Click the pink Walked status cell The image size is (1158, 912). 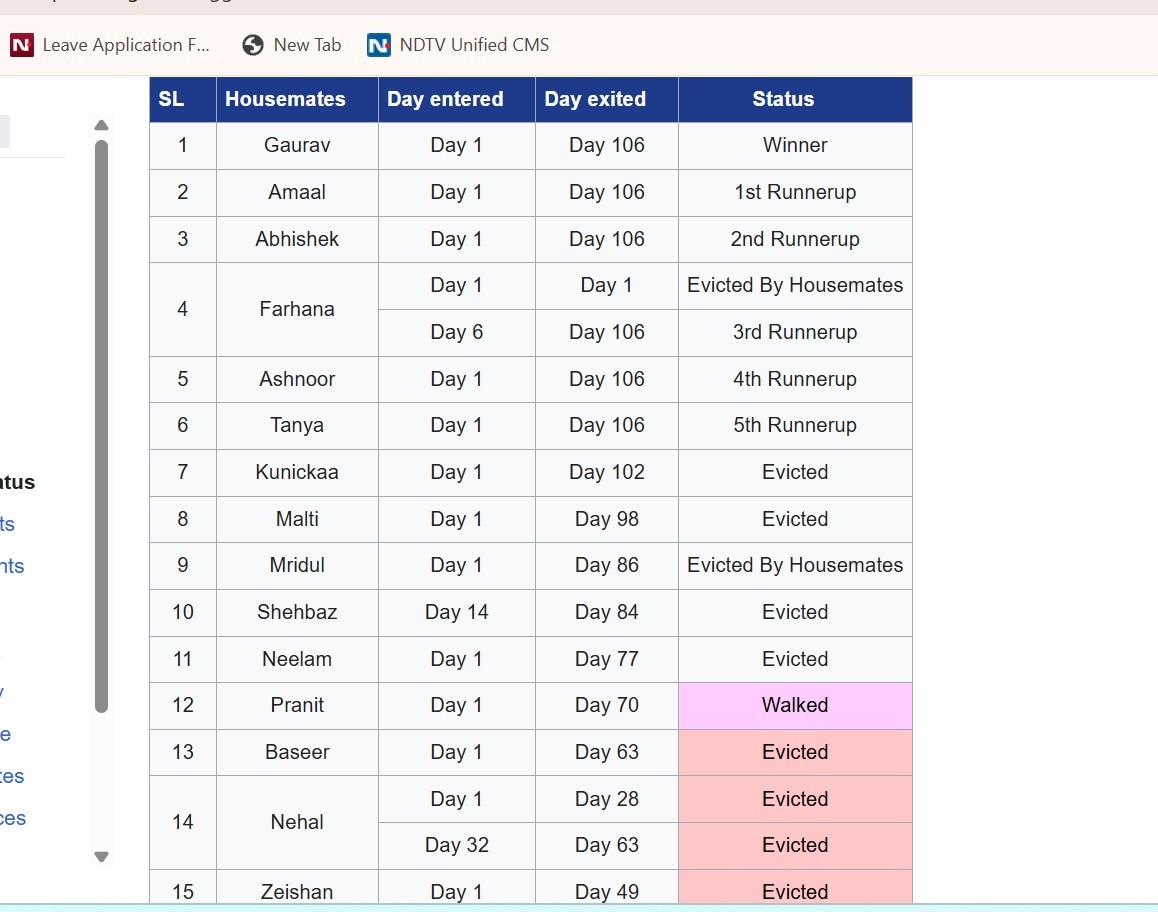[x=795, y=705]
